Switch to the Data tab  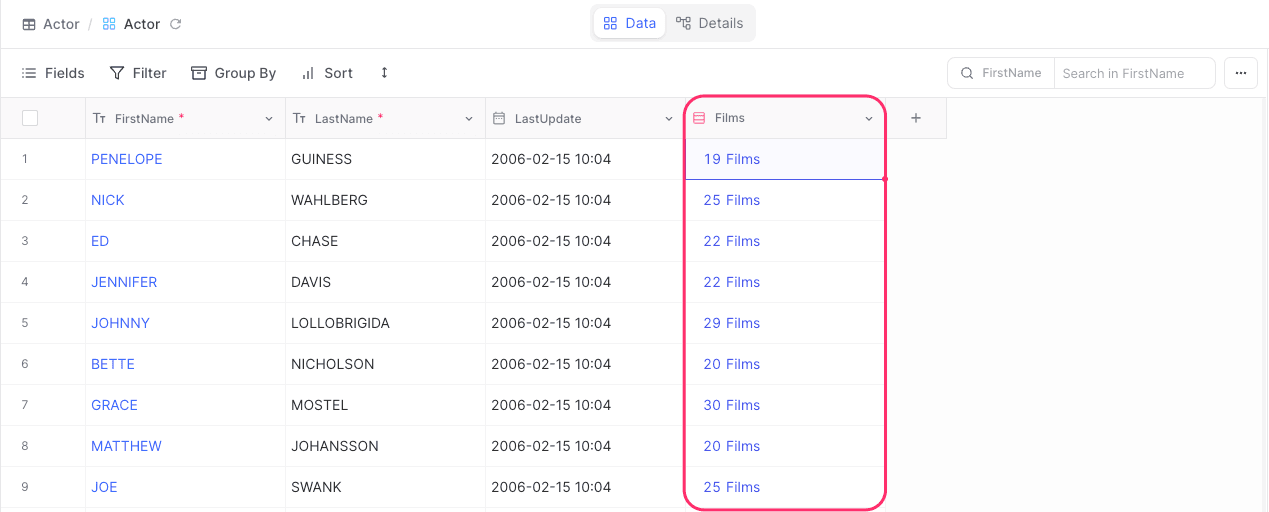point(629,23)
